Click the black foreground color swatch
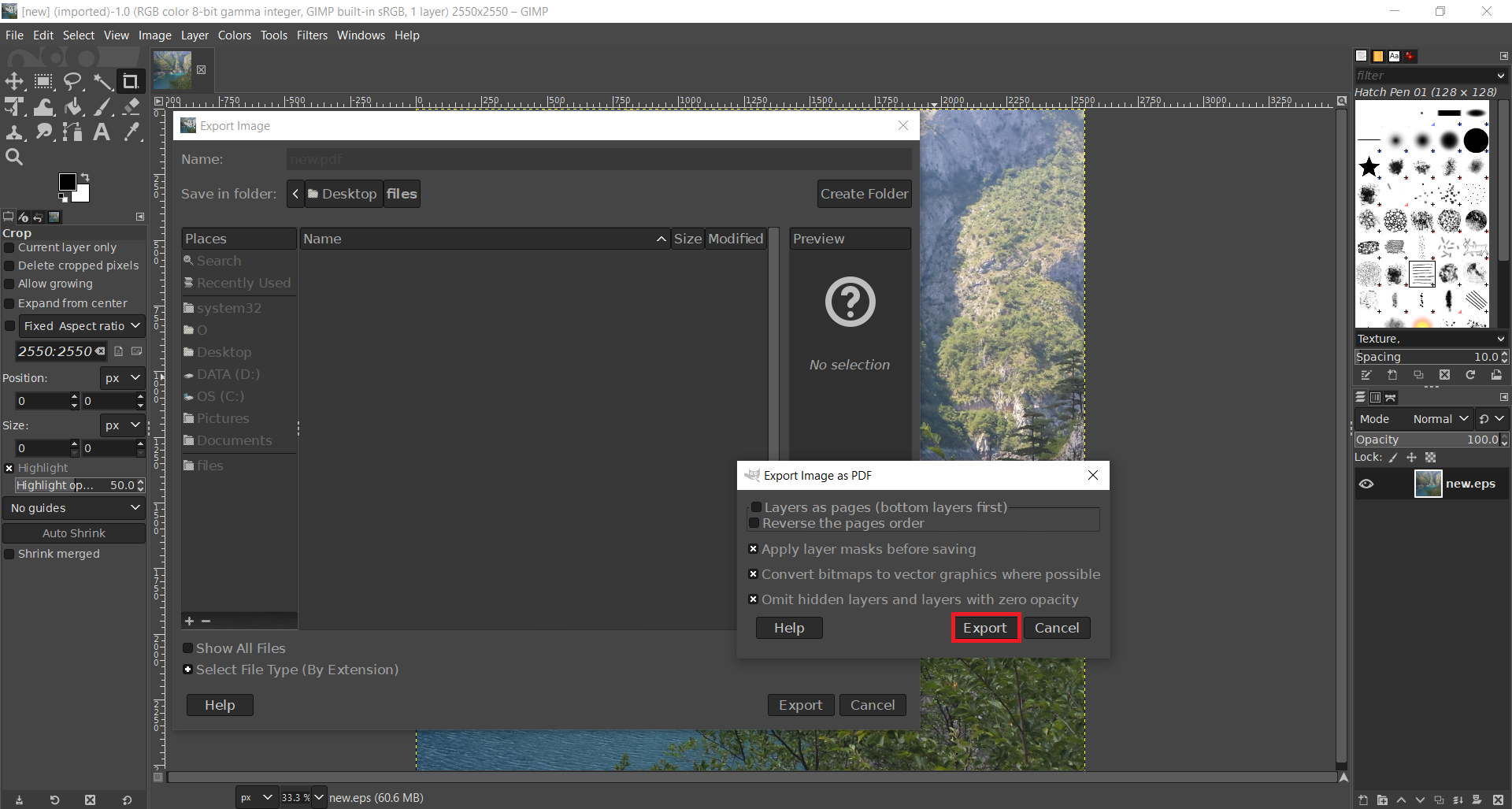Image resolution: width=1512 pixels, height=809 pixels. point(68,182)
